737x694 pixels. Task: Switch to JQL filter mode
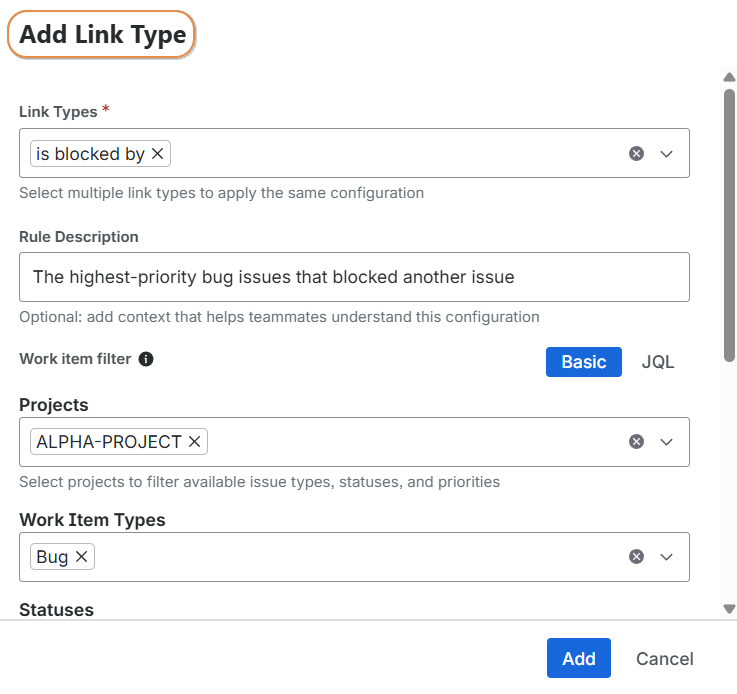click(x=658, y=362)
